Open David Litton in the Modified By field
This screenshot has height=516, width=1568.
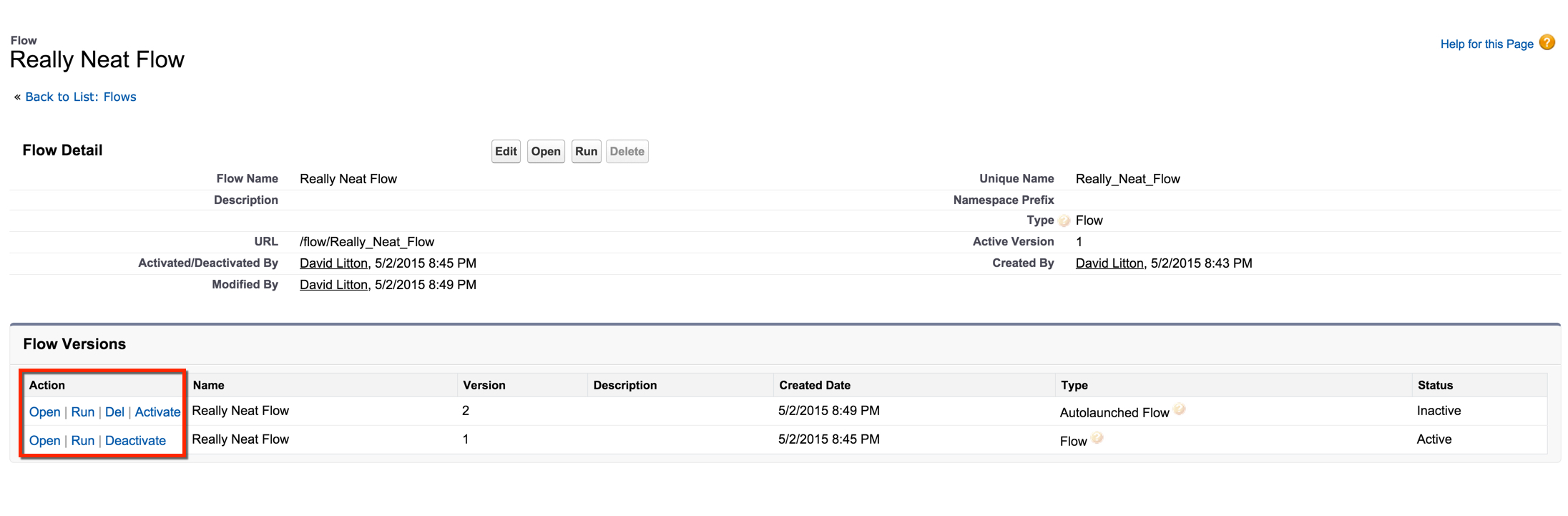(333, 285)
